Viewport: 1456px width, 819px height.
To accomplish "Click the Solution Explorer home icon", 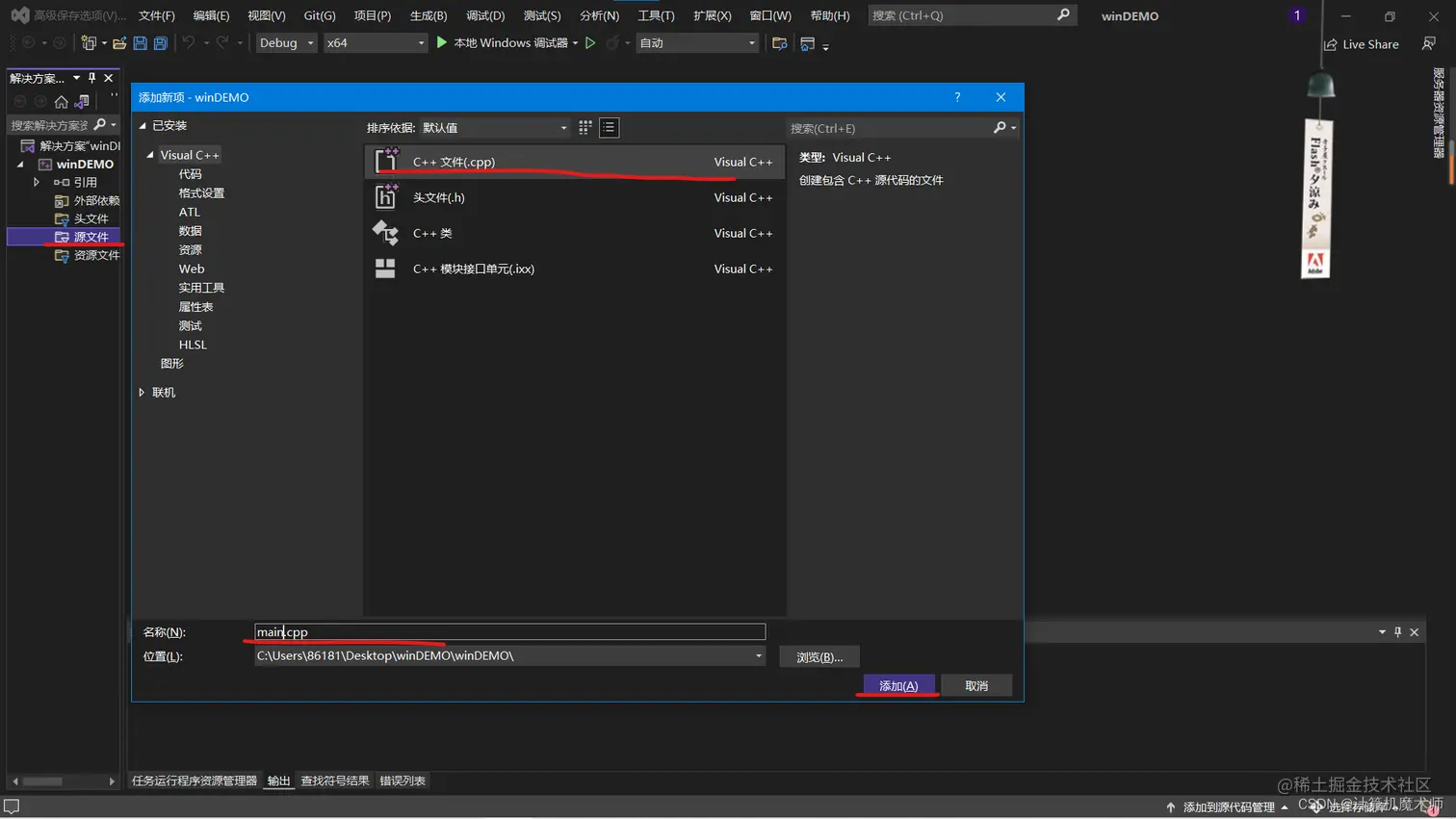I will pos(62,101).
